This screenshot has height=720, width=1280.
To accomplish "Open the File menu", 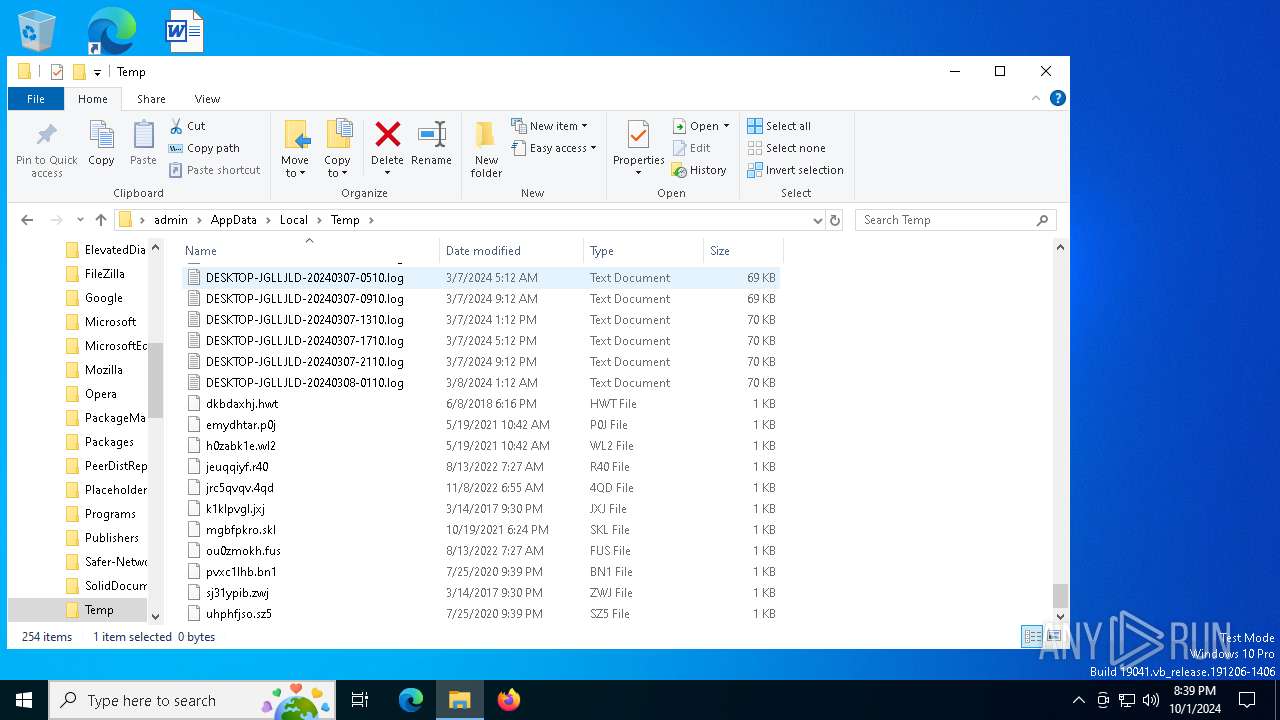I will [36, 99].
